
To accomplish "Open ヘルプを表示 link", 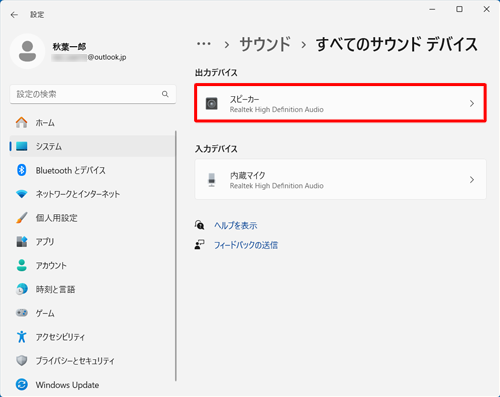I will (236, 226).
